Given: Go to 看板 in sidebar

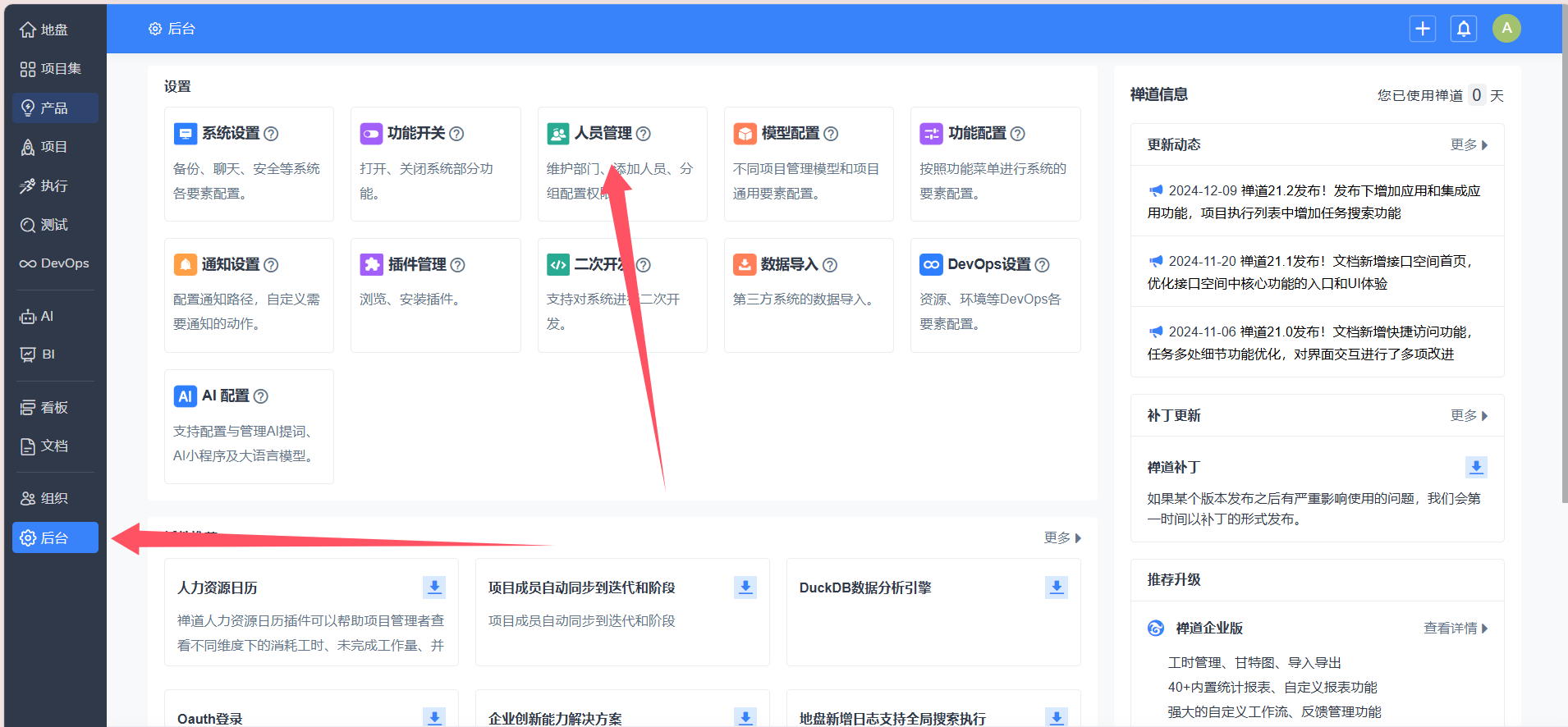Looking at the screenshot, I should click(x=55, y=408).
